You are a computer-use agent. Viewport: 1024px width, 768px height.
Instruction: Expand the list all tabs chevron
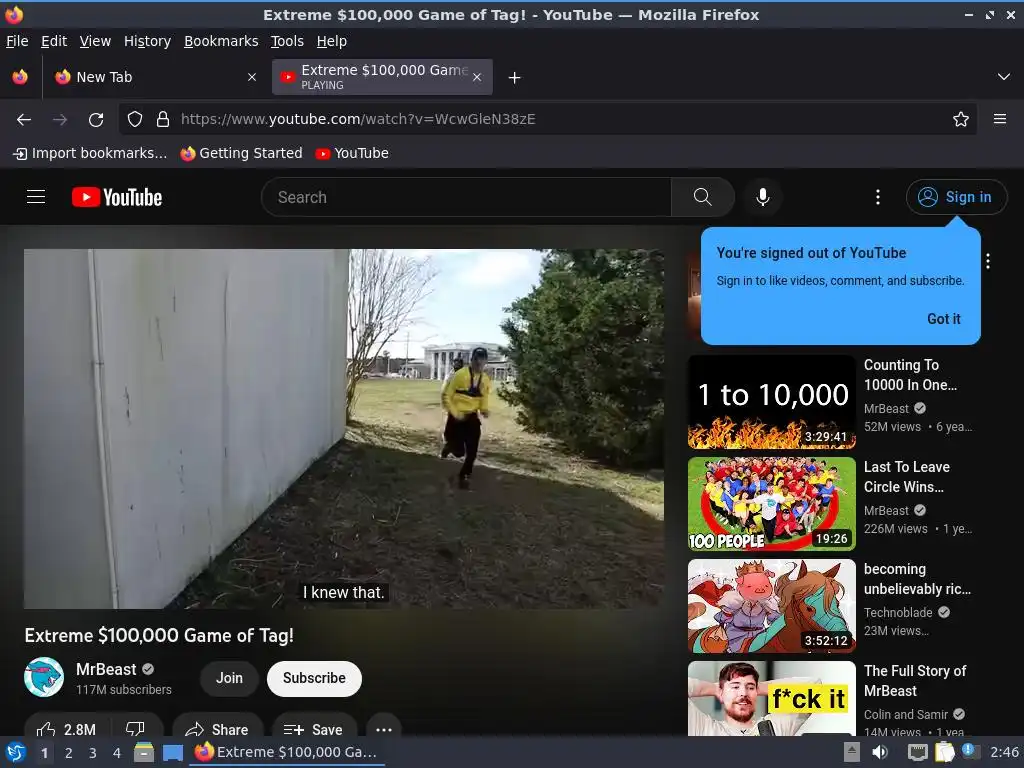pyautogui.click(x=1004, y=77)
